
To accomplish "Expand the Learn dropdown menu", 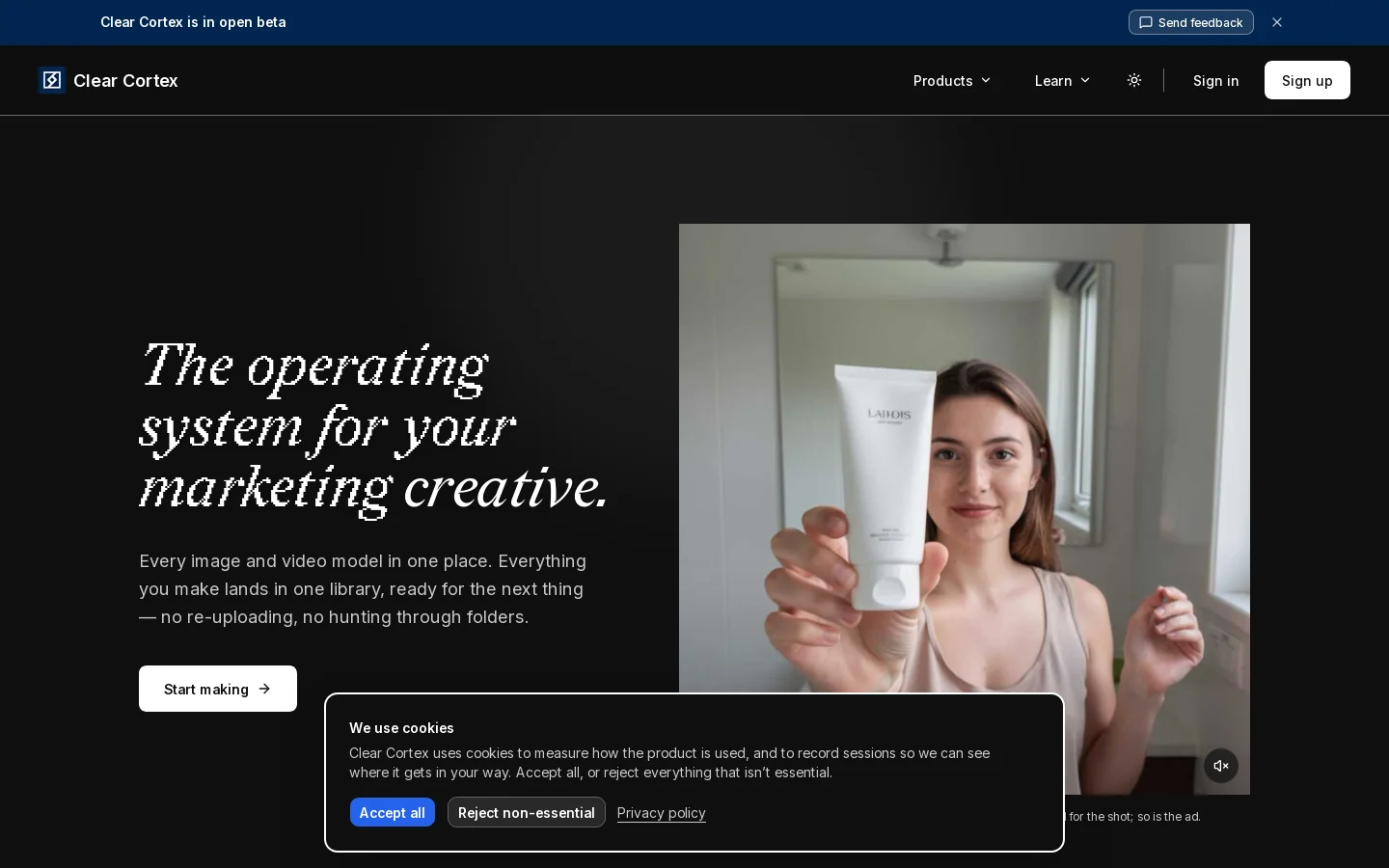I will 1062,80.
